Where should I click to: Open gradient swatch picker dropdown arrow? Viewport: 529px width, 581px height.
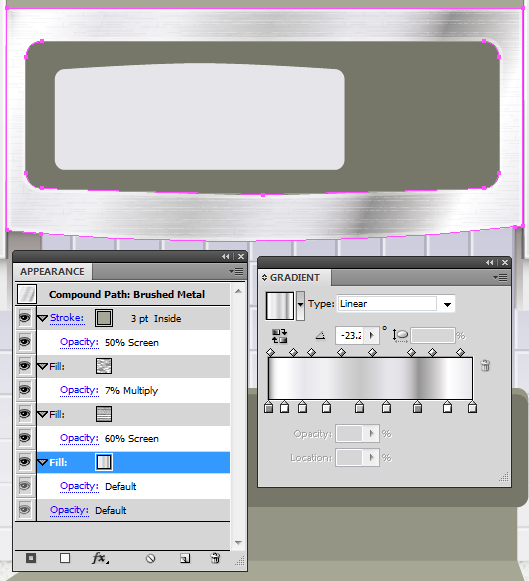300,305
